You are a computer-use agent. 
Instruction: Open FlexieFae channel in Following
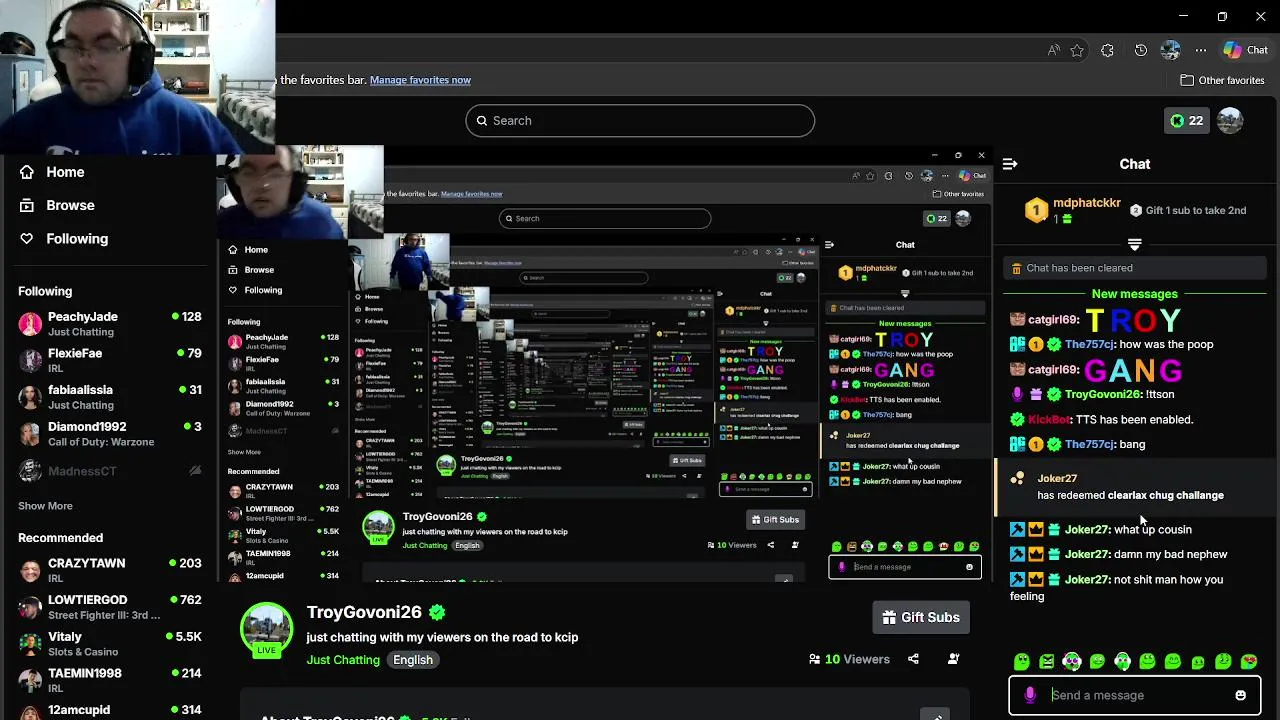point(108,360)
